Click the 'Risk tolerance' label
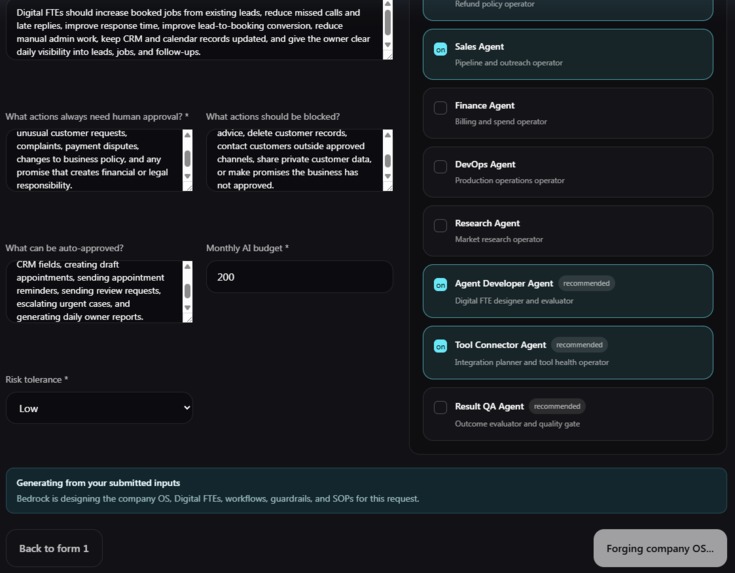 pyautogui.click(x=36, y=379)
